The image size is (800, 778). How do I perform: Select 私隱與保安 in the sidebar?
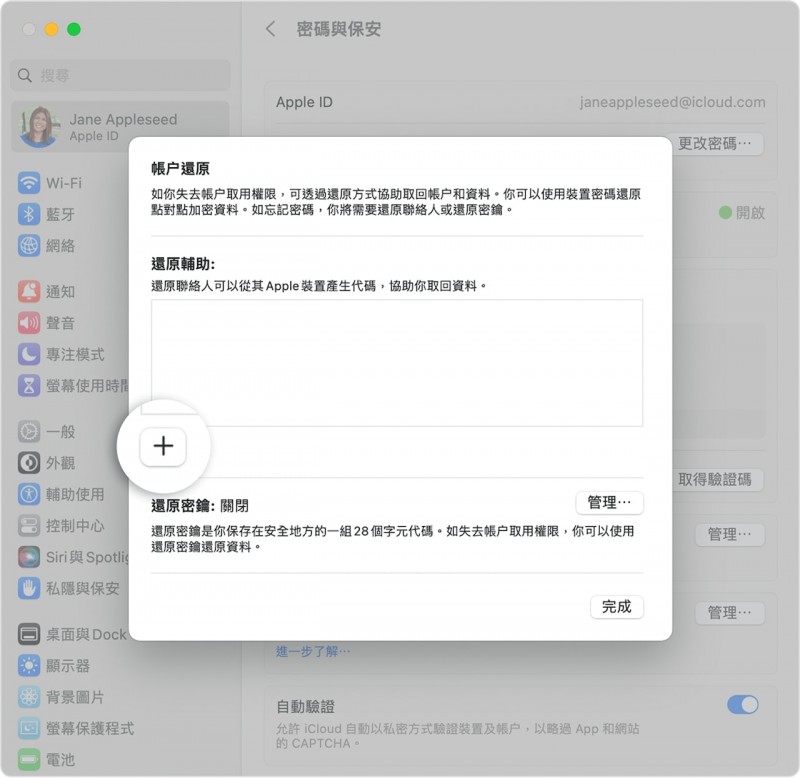[x=82, y=588]
